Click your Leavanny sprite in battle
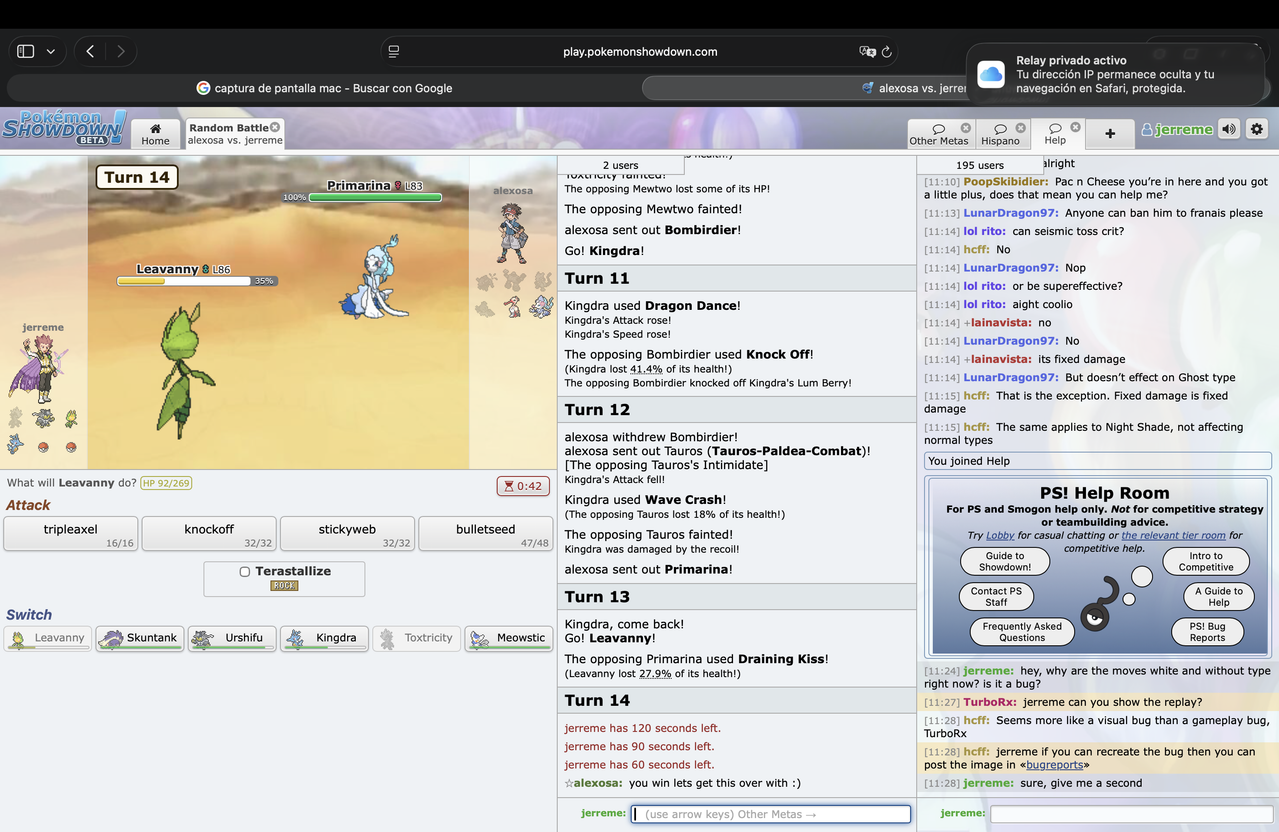Screen dimensions: 1279x832 (x=185, y=372)
